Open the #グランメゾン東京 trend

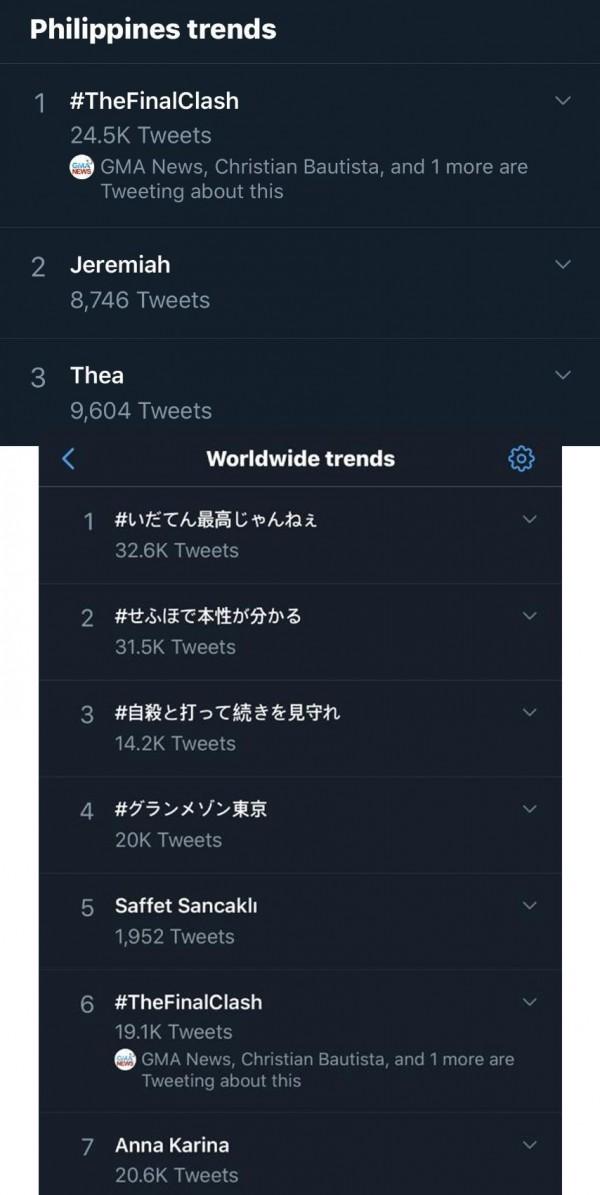pos(191,809)
